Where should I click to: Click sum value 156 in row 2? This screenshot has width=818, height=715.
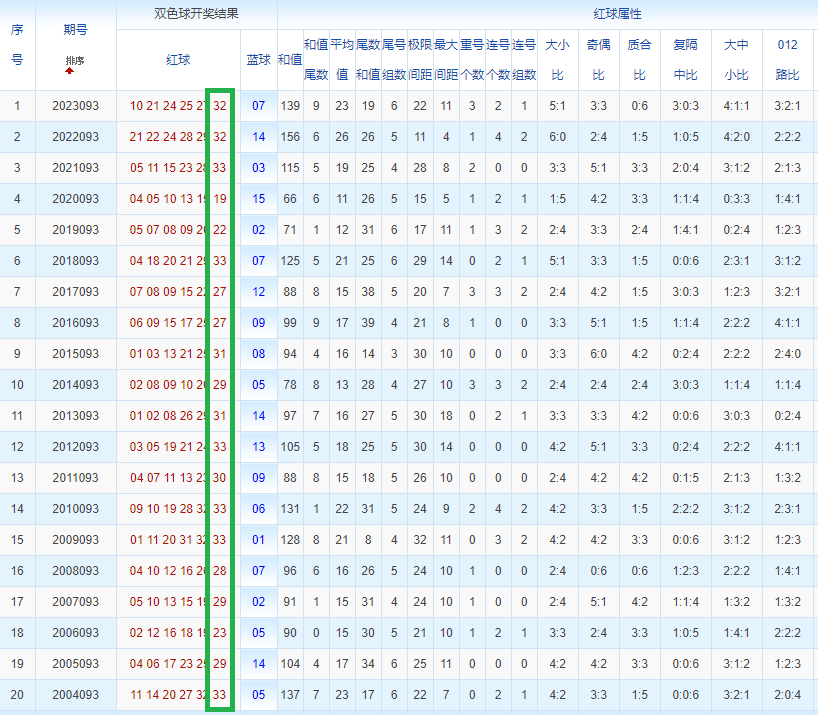290,137
